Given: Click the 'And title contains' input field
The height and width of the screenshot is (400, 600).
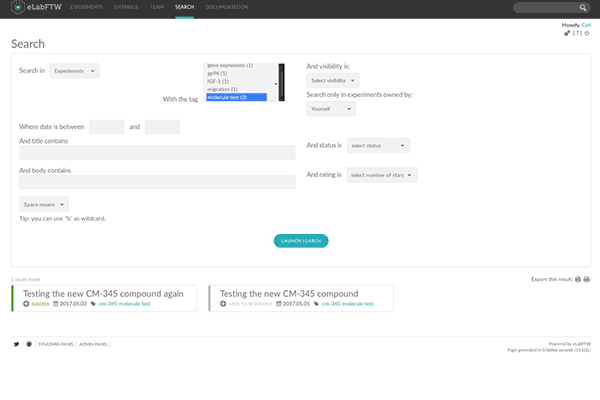Looking at the screenshot, I should [157, 153].
